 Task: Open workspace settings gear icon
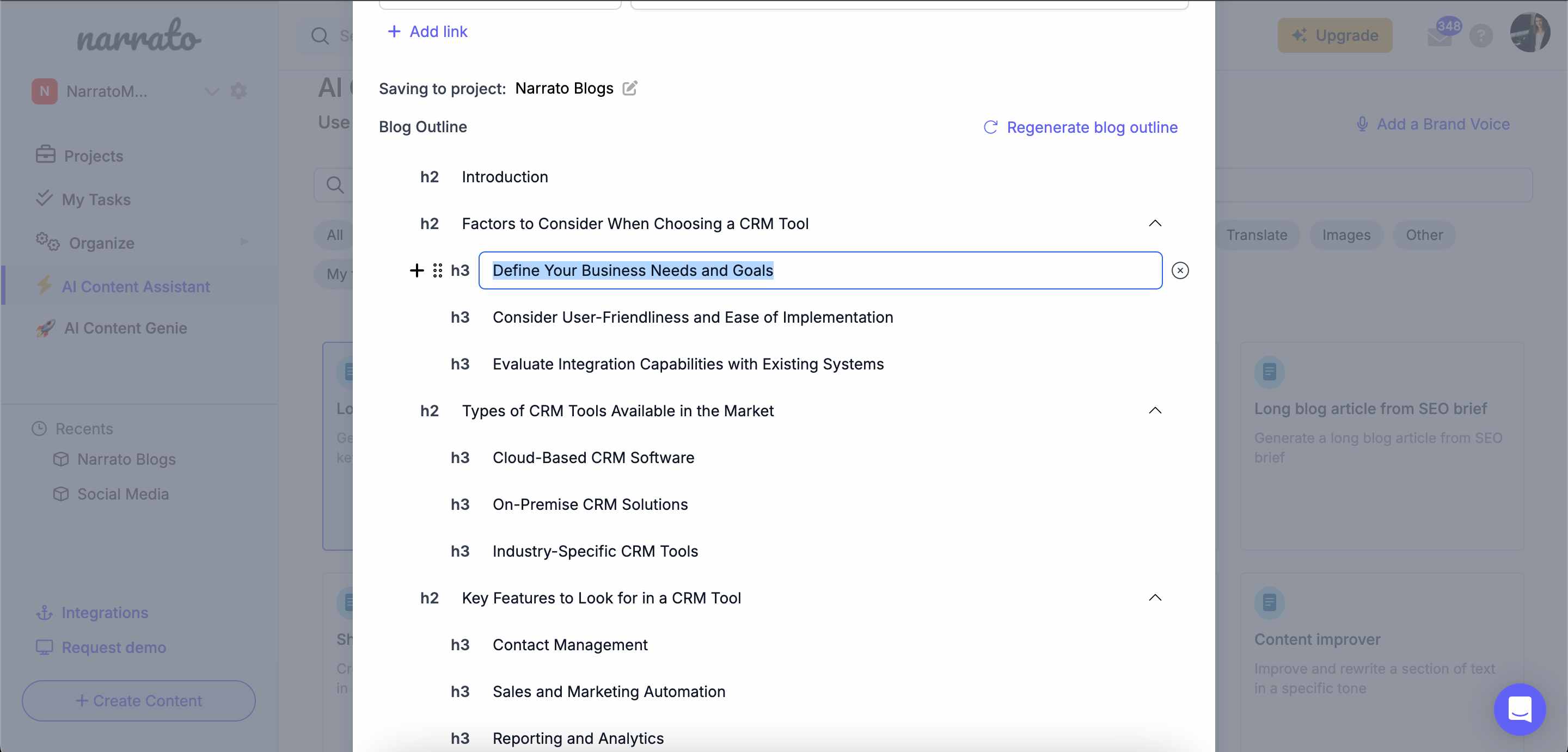click(x=238, y=91)
